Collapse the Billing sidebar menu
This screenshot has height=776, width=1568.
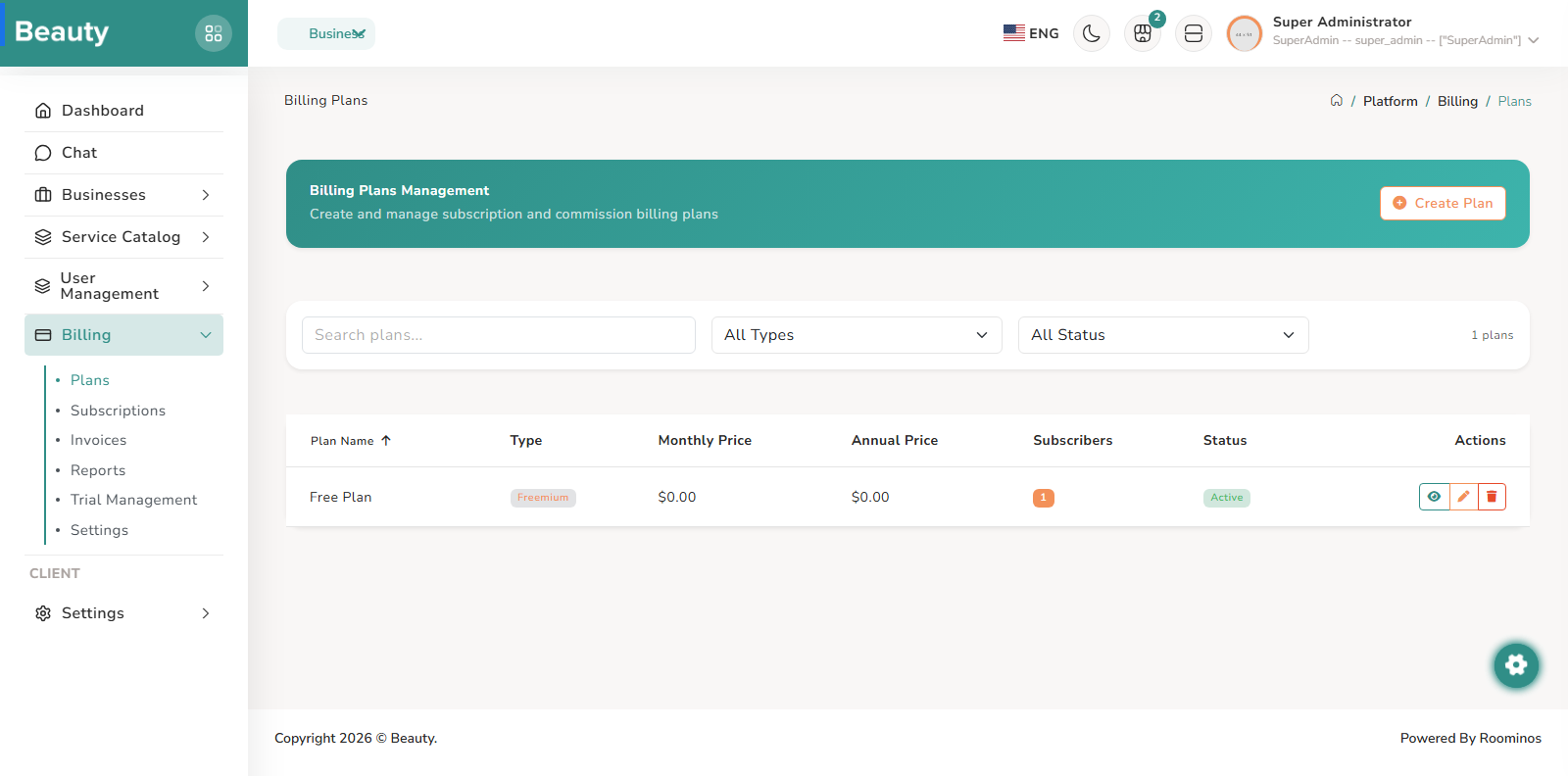(x=123, y=335)
